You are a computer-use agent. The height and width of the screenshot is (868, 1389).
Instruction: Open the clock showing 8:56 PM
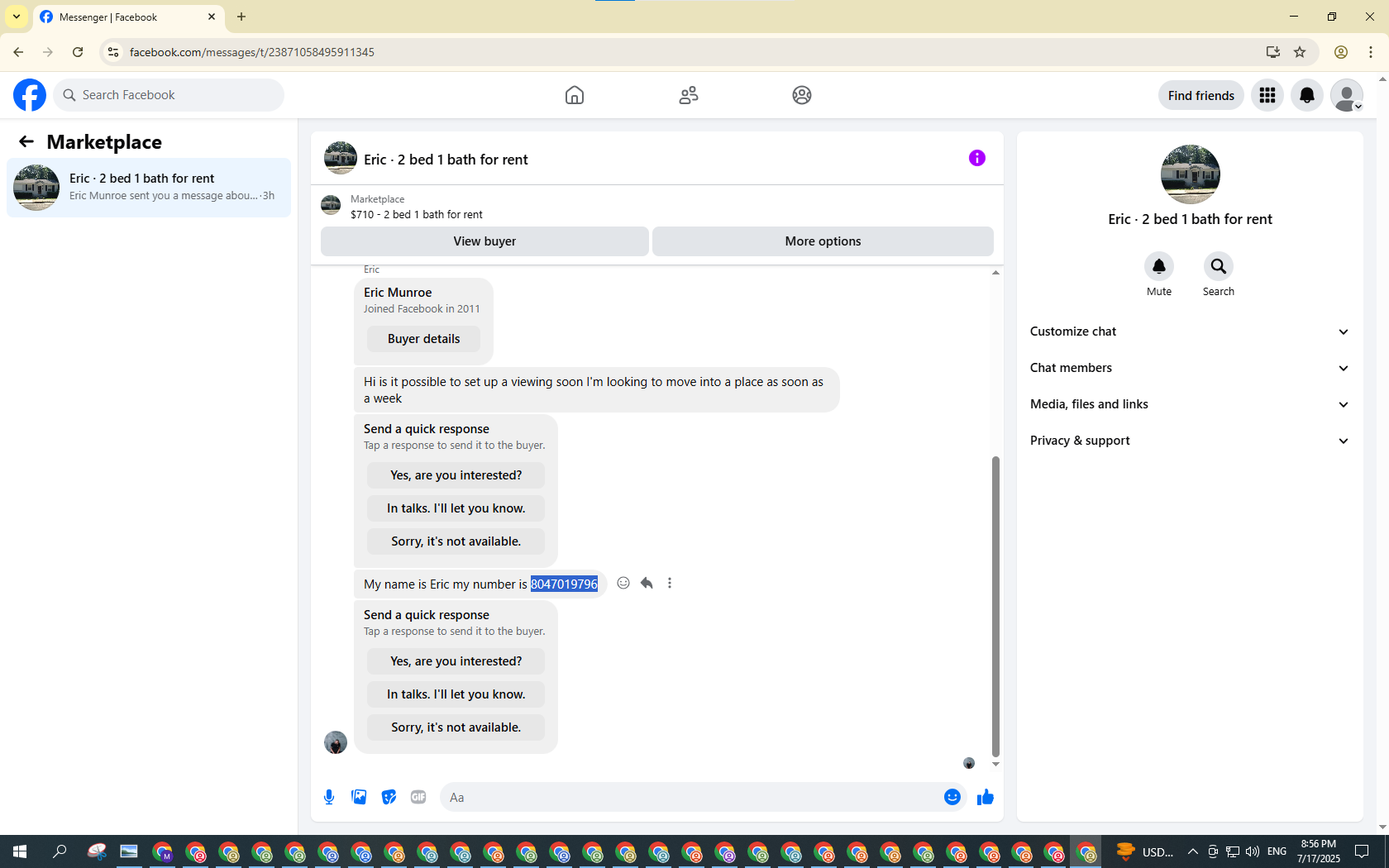pos(1319,851)
